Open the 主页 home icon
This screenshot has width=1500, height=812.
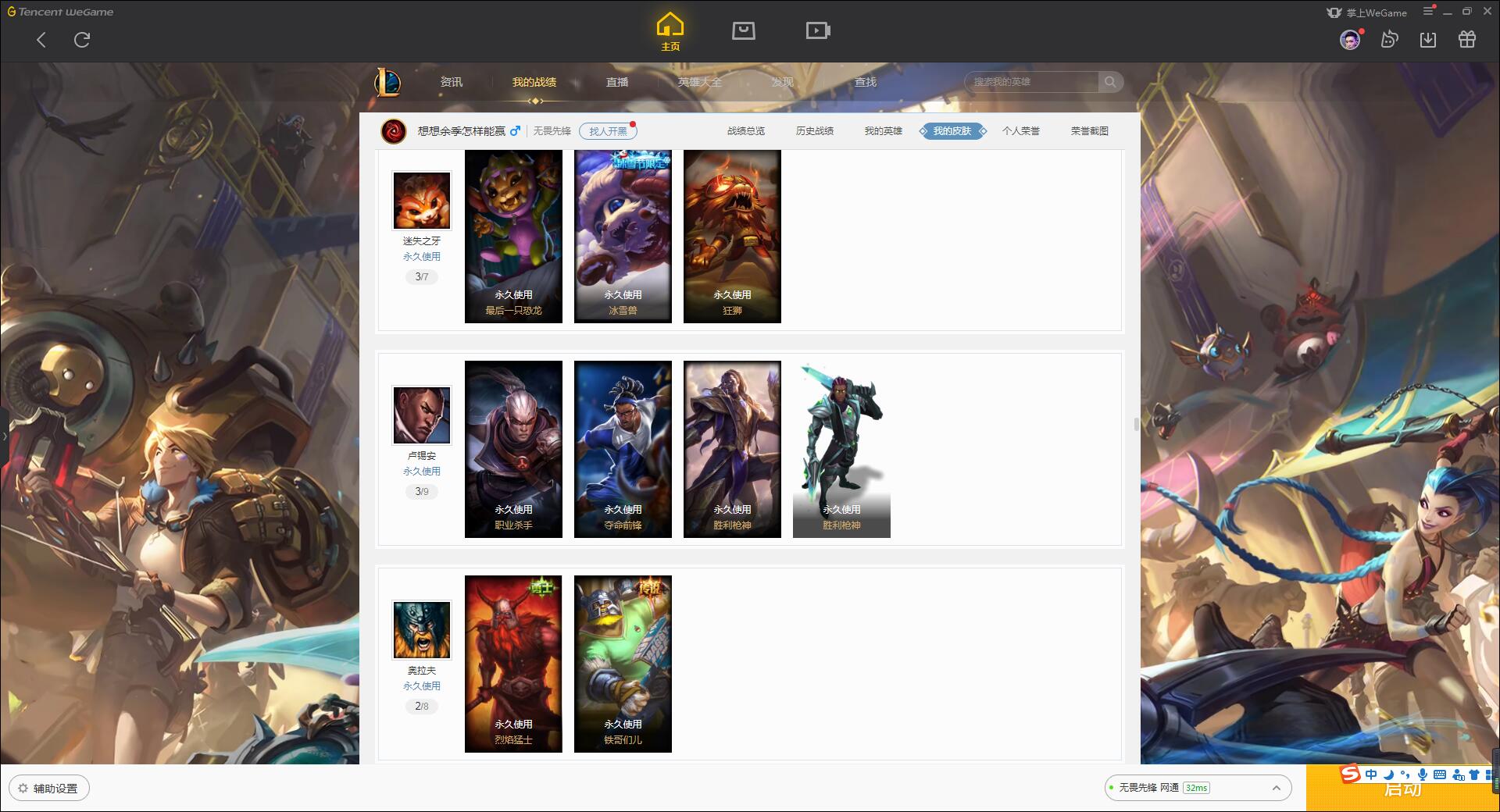[x=670, y=32]
